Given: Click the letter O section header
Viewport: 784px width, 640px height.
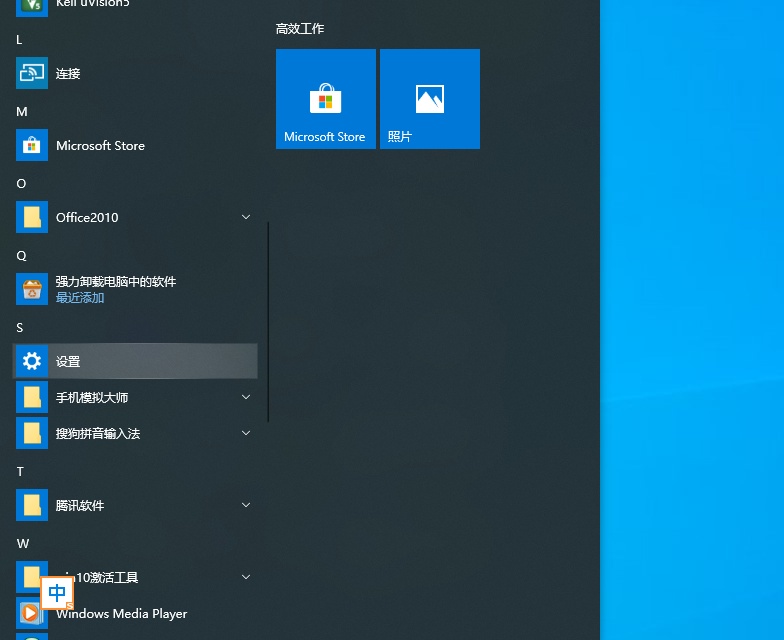Looking at the screenshot, I should point(21,184).
